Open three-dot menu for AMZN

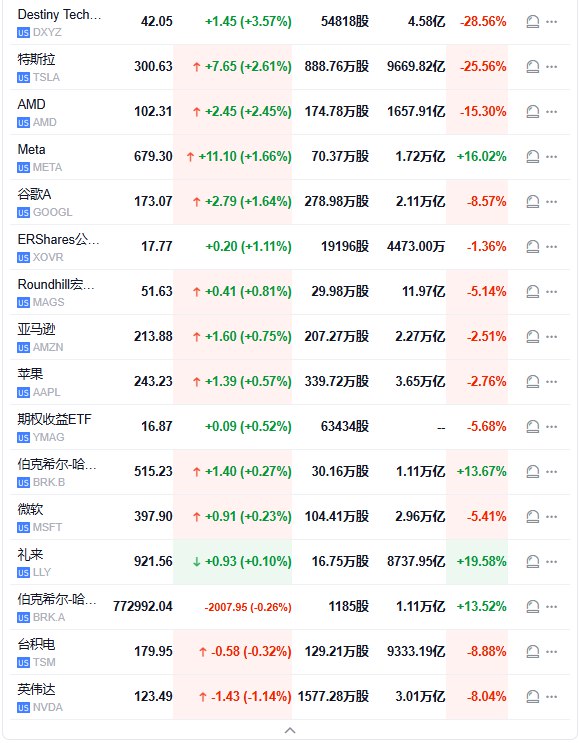(552, 337)
